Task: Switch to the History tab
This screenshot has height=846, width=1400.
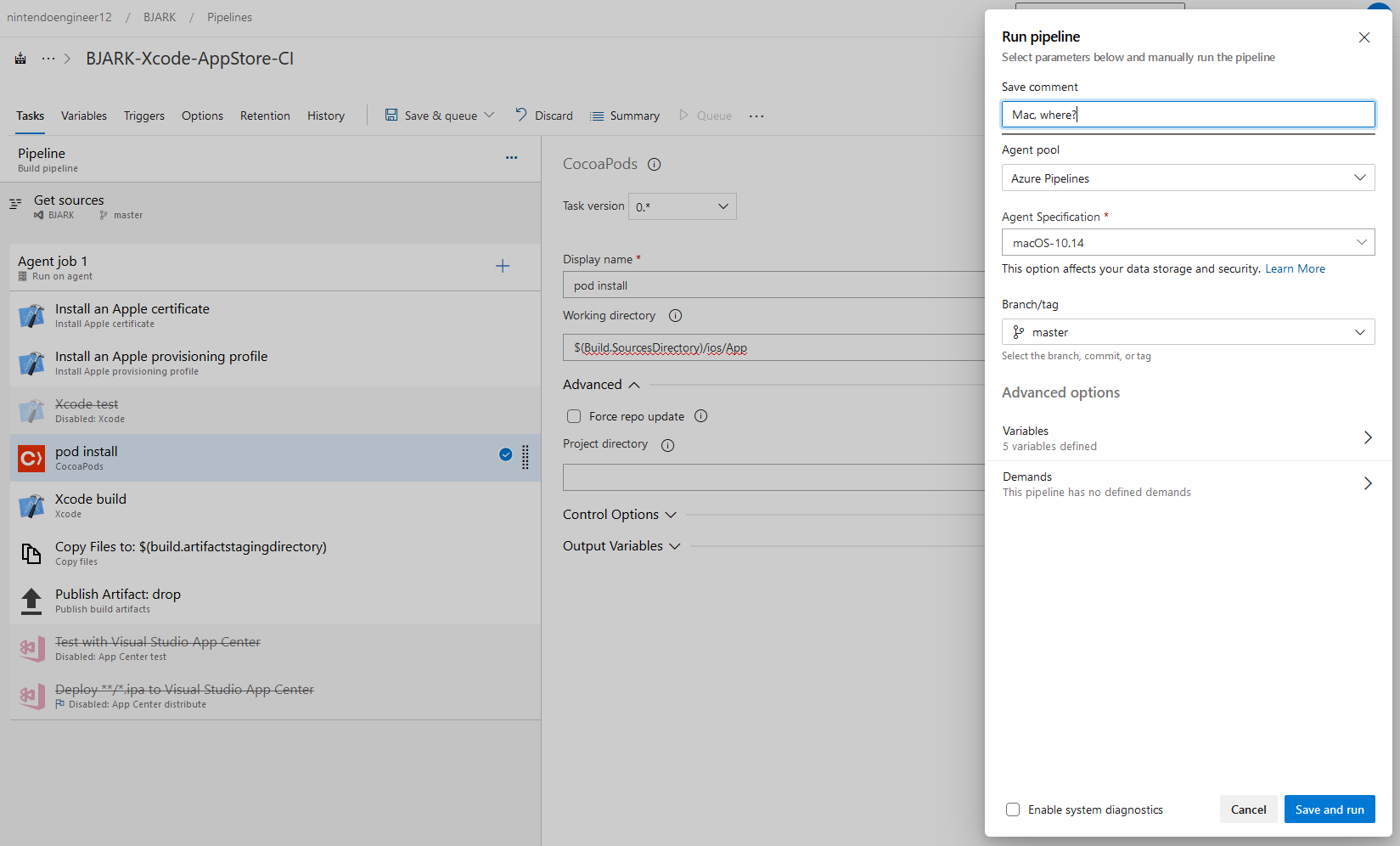Action: pyautogui.click(x=326, y=116)
